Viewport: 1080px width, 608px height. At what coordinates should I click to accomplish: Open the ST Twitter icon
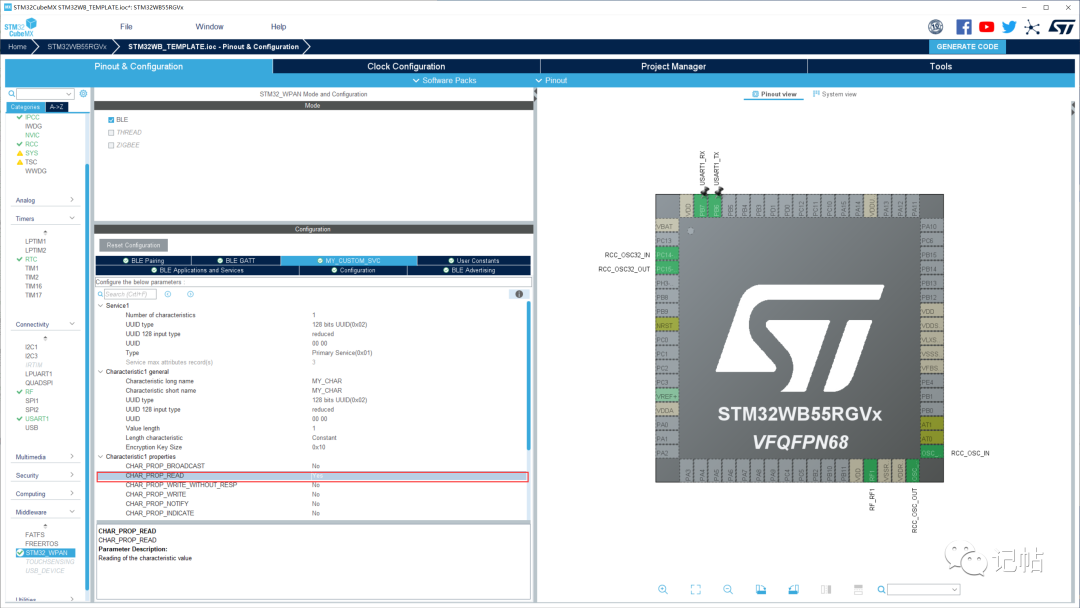(1009, 27)
